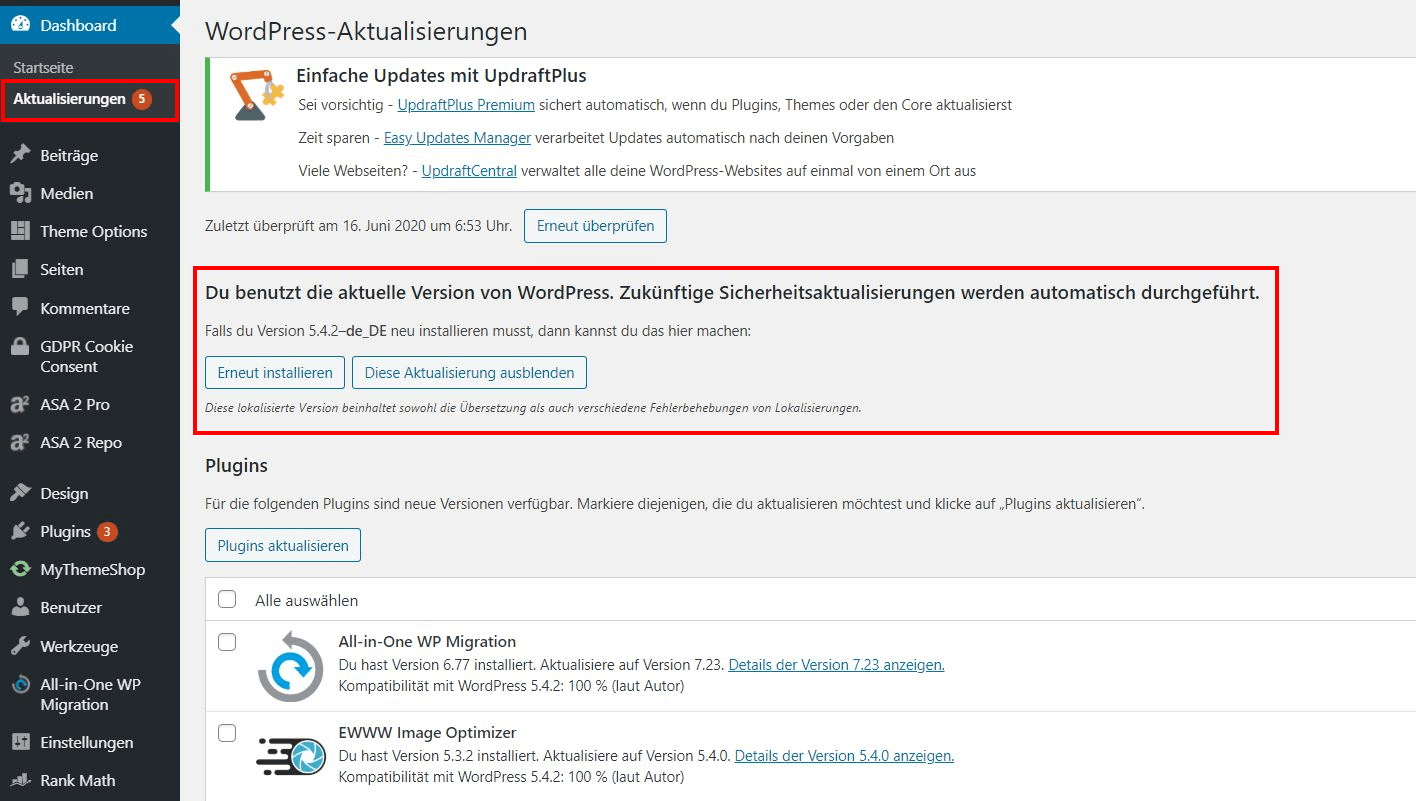Open the UpdraftPlus Premium link
Viewport: 1416px width, 801px height.
(x=466, y=104)
